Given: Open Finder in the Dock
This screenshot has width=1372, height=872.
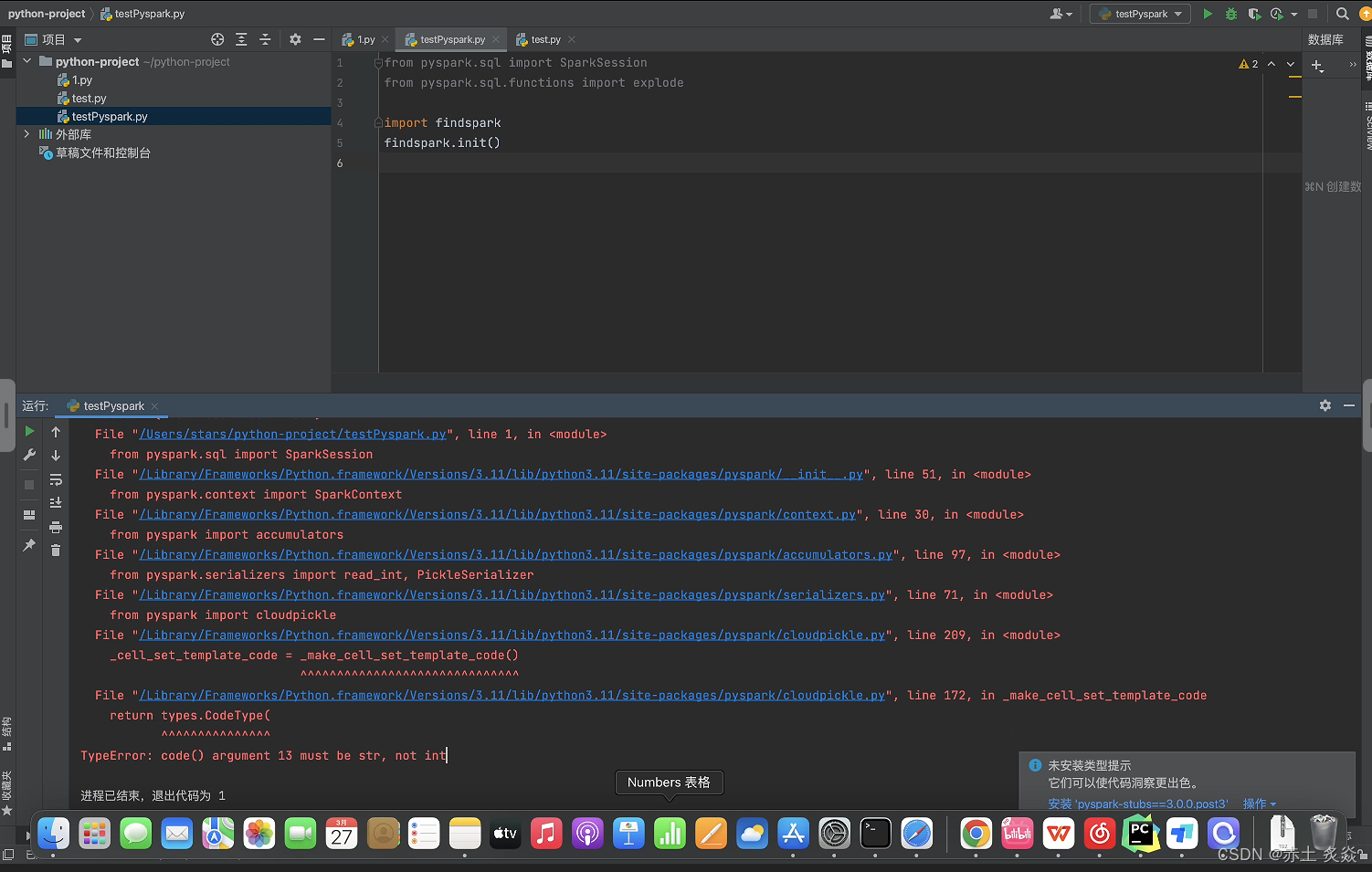Looking at the screenshot, I should pos(53,834).
